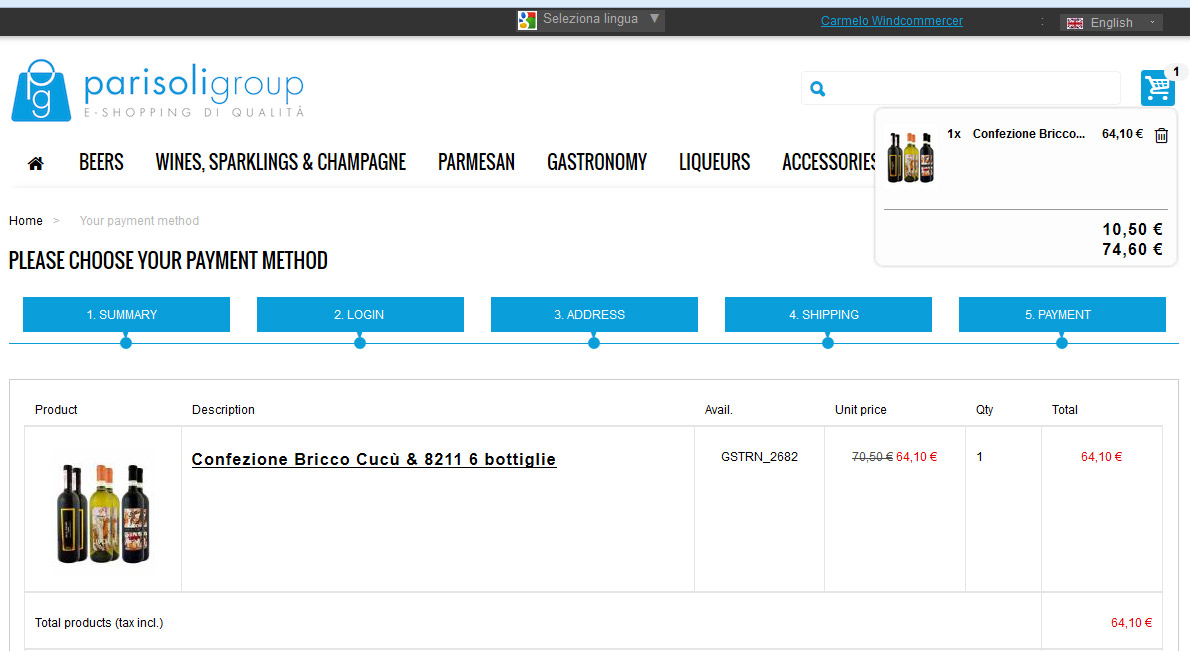This screenshot has height=651, width=1190.
Task: Go to step 4. Shipping
Action: 828,314
